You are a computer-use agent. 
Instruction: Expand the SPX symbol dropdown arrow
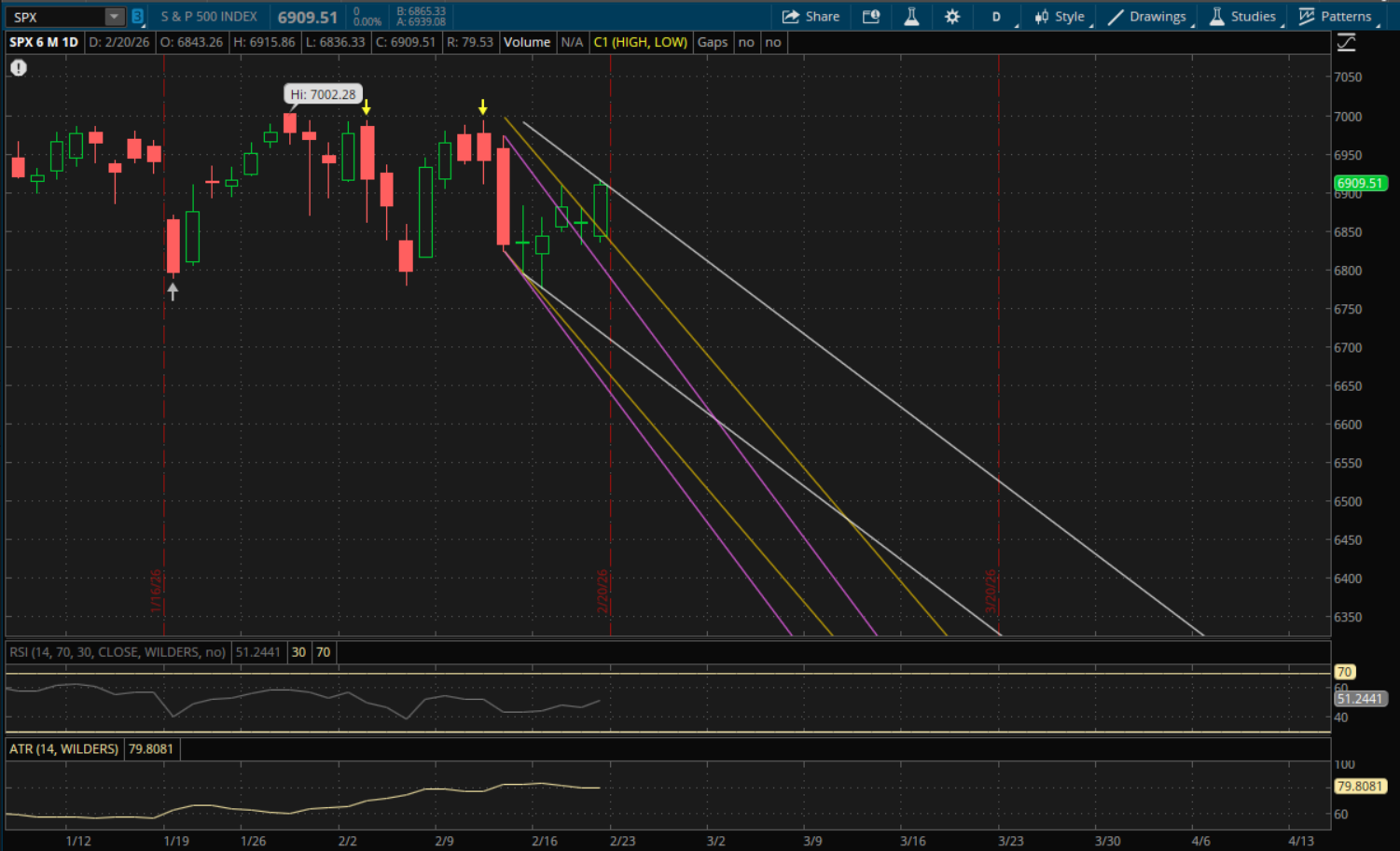(114, 17)
